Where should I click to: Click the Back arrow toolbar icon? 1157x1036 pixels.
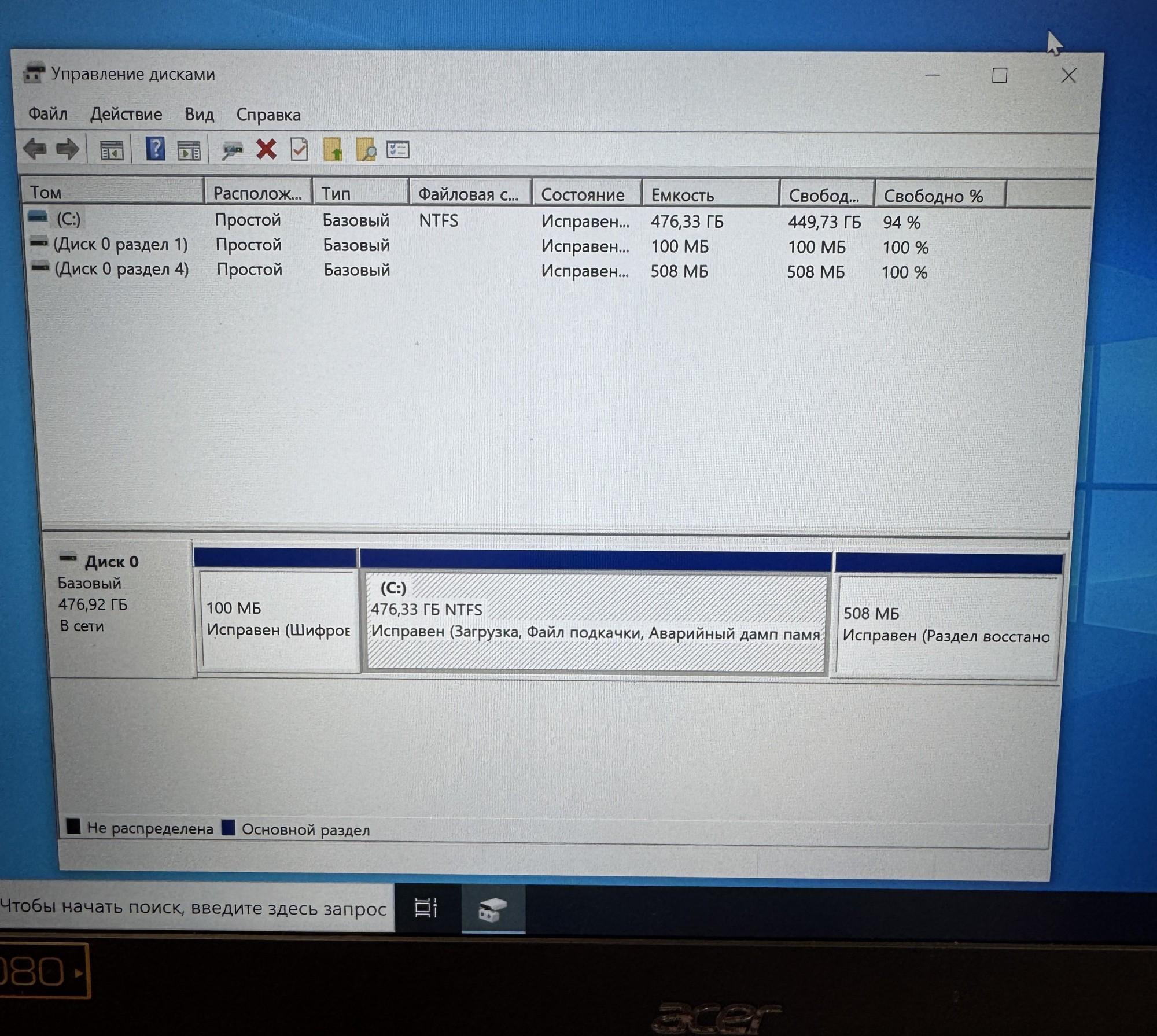point(35,149)
